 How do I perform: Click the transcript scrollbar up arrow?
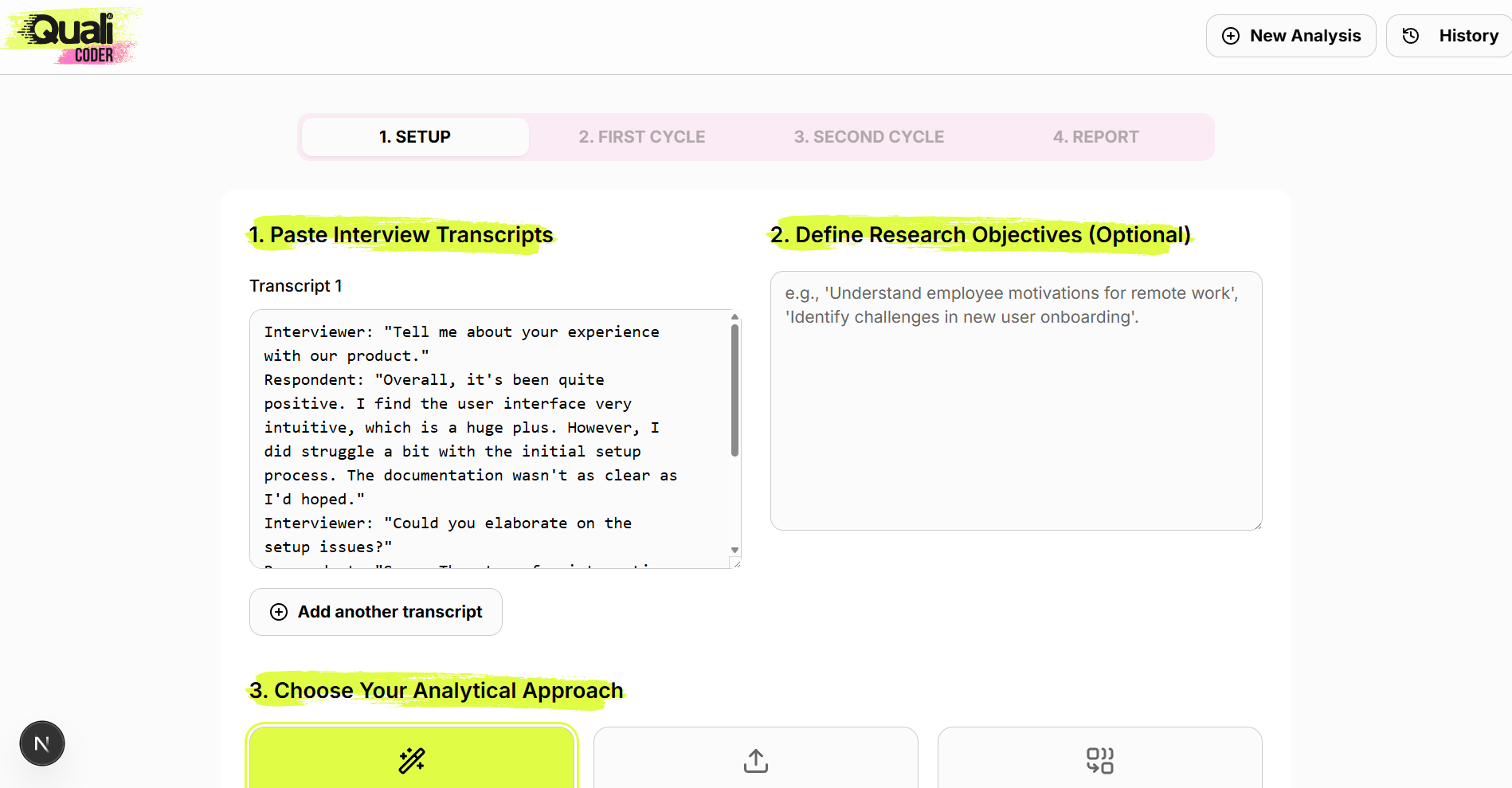click(734, 317)
